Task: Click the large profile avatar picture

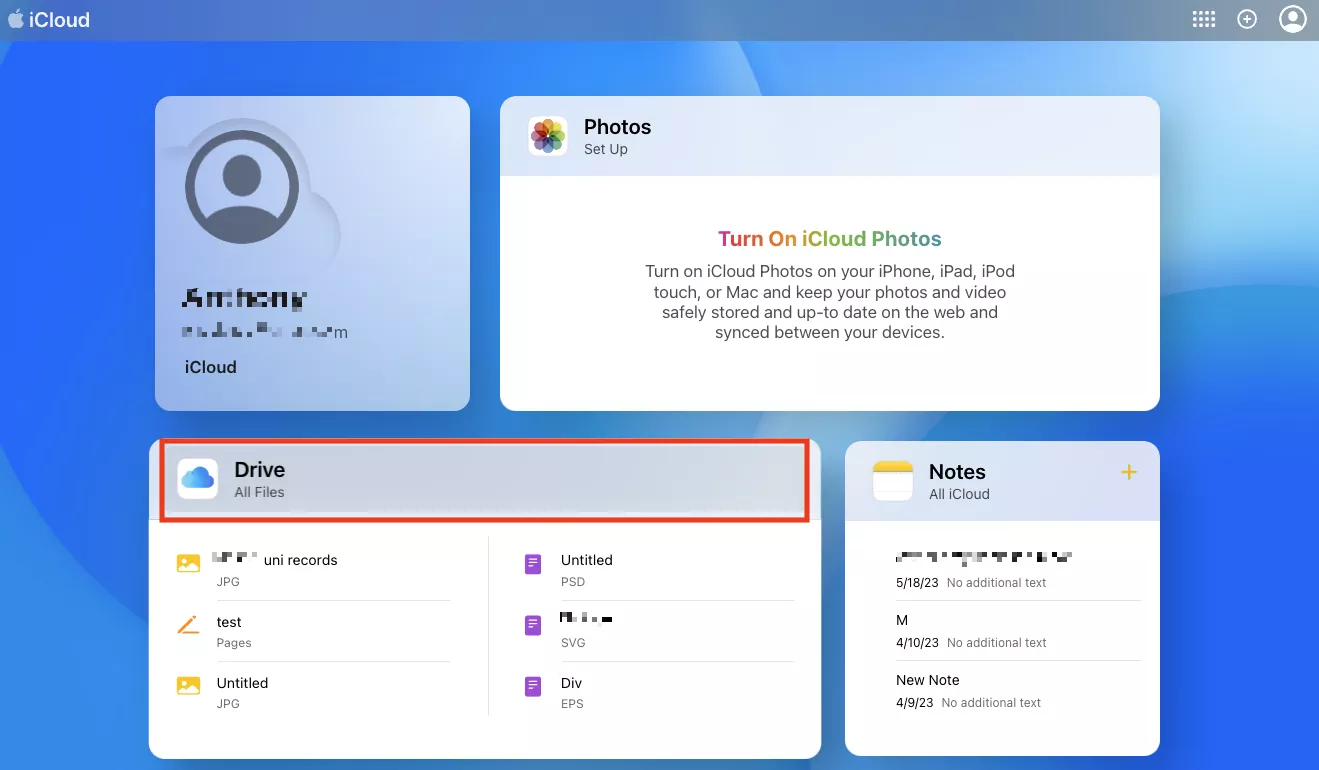Action: tap(242, 187)
